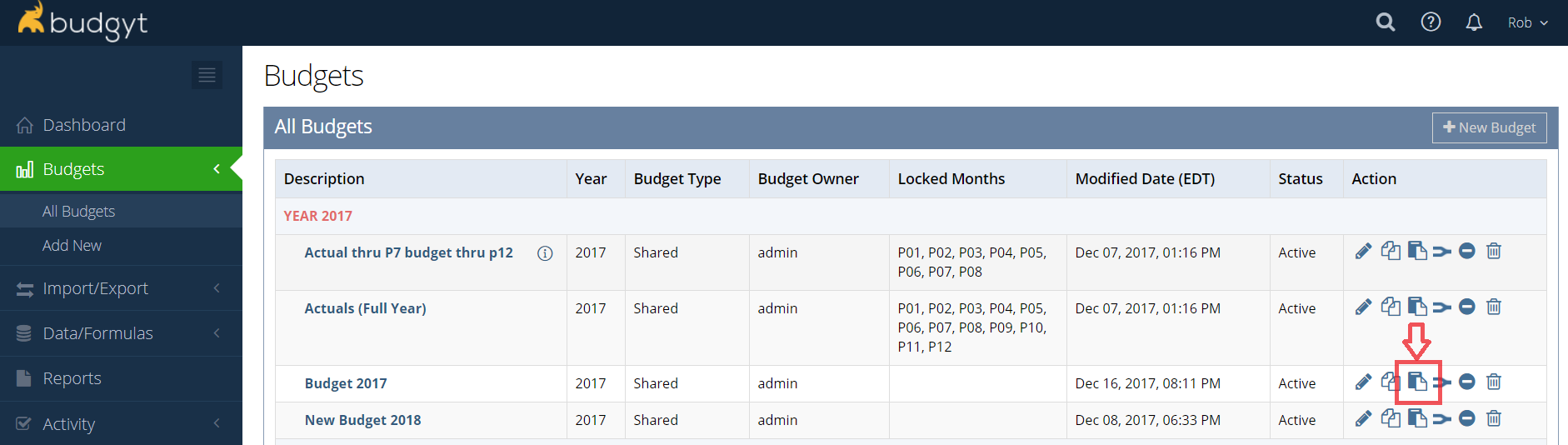Click the search magnifier icon in header
The width and height of the screenshot is (1568, 445).
click(1385, 22)
